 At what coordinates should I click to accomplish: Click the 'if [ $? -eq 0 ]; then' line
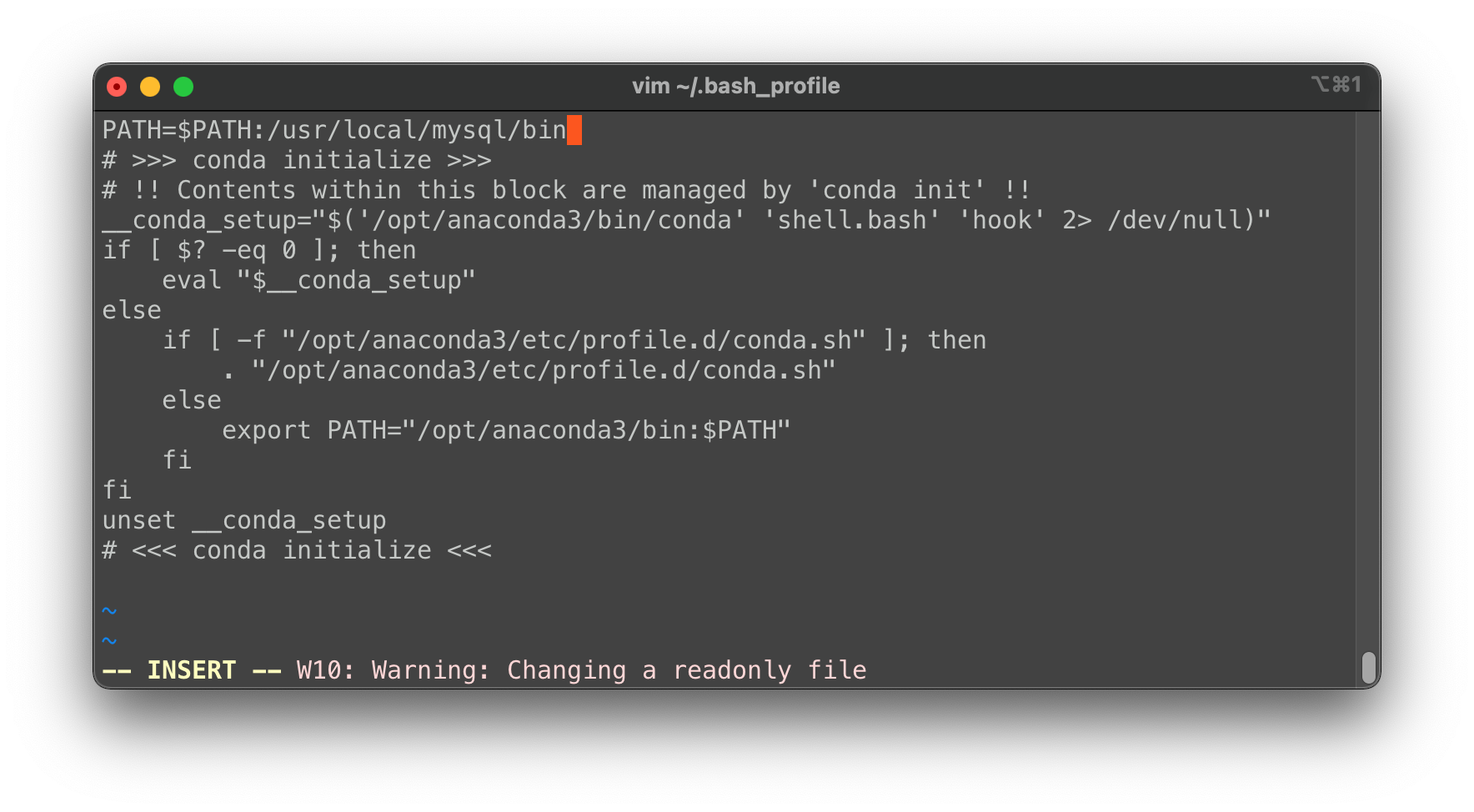click(x=259, y=250)
